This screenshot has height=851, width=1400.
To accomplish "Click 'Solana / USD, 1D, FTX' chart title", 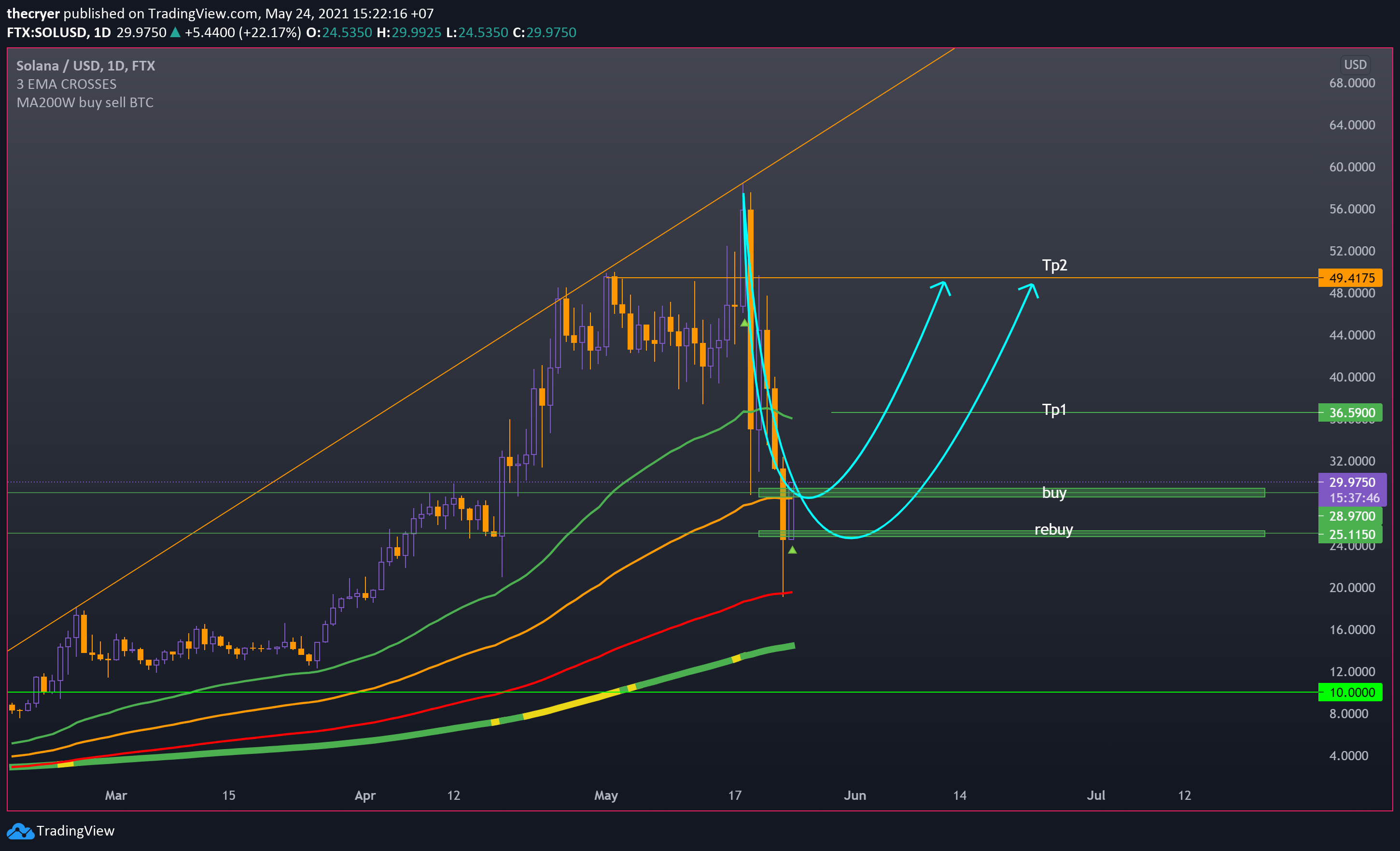I will point(86,66).
